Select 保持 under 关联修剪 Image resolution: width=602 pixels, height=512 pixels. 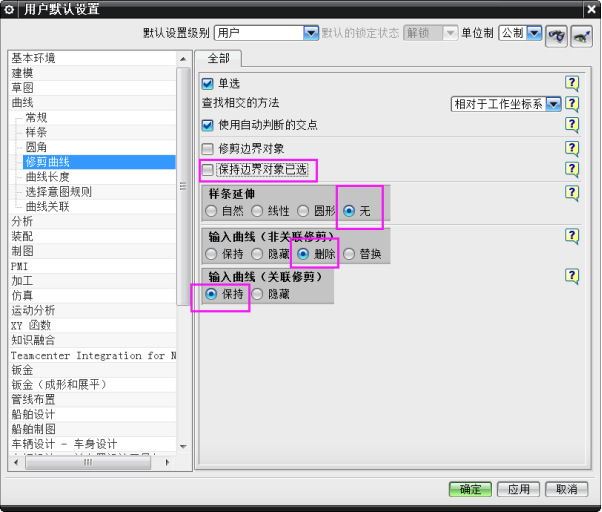pyautogui.click(x=211, y=294)
